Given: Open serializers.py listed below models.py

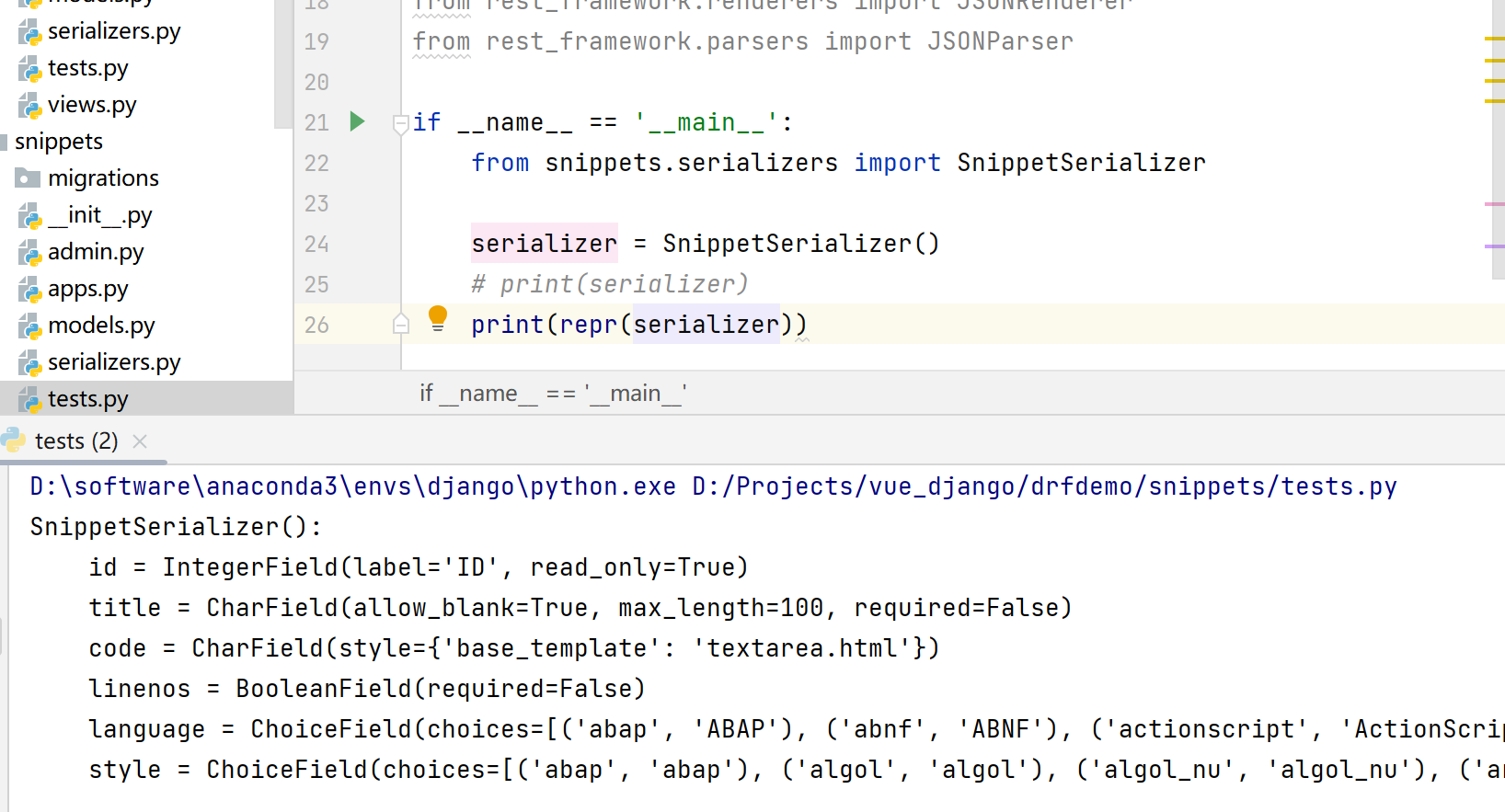Looking at the screenshot, I should [114, 362].
